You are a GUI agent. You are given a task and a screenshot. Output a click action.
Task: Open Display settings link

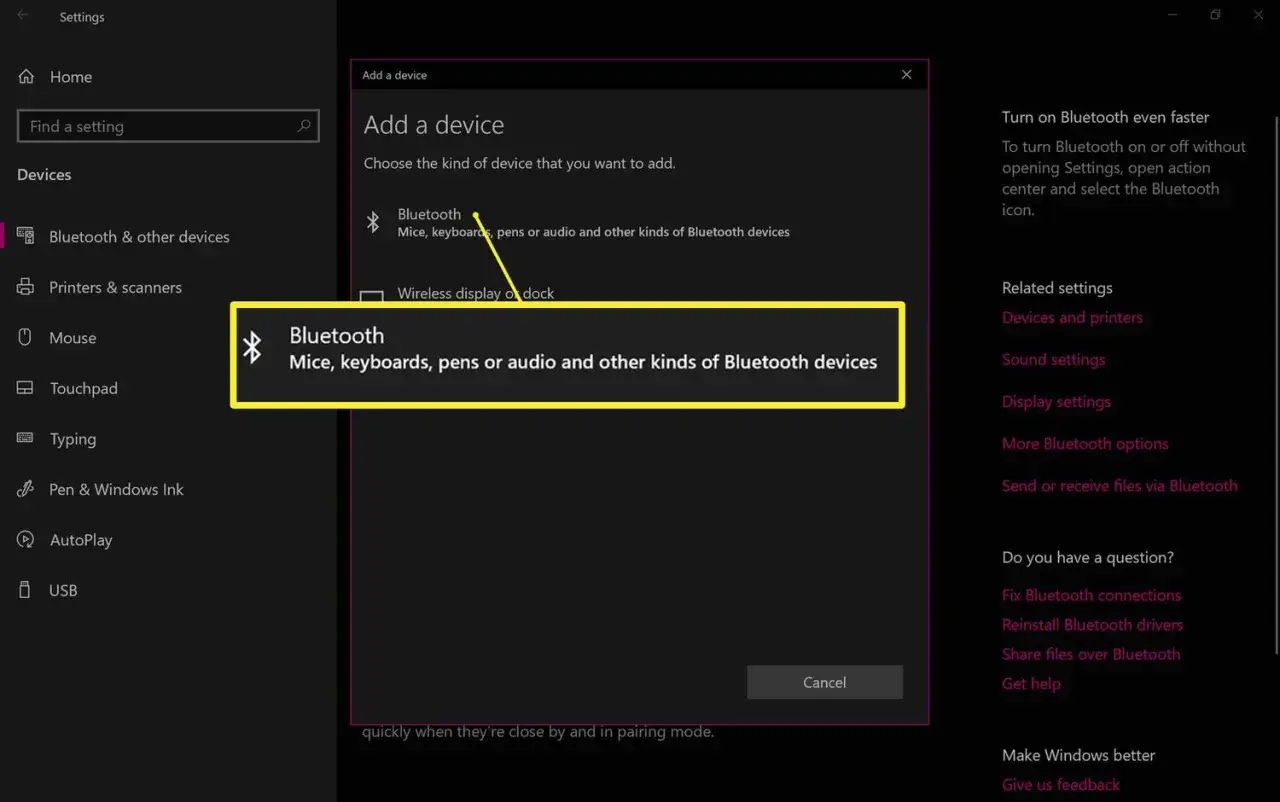click(1056, 402)
